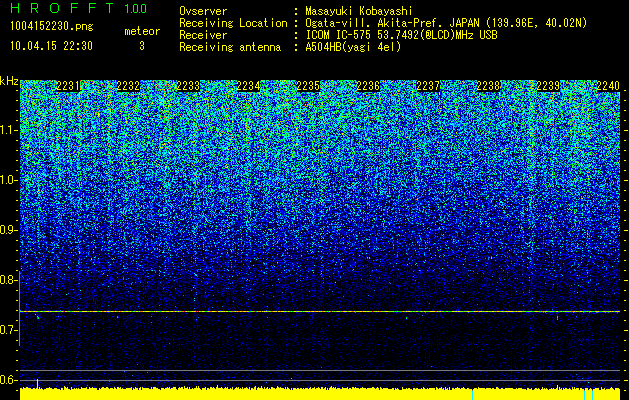
Task: Click the 2236 time marker
Action: [368, 86]
